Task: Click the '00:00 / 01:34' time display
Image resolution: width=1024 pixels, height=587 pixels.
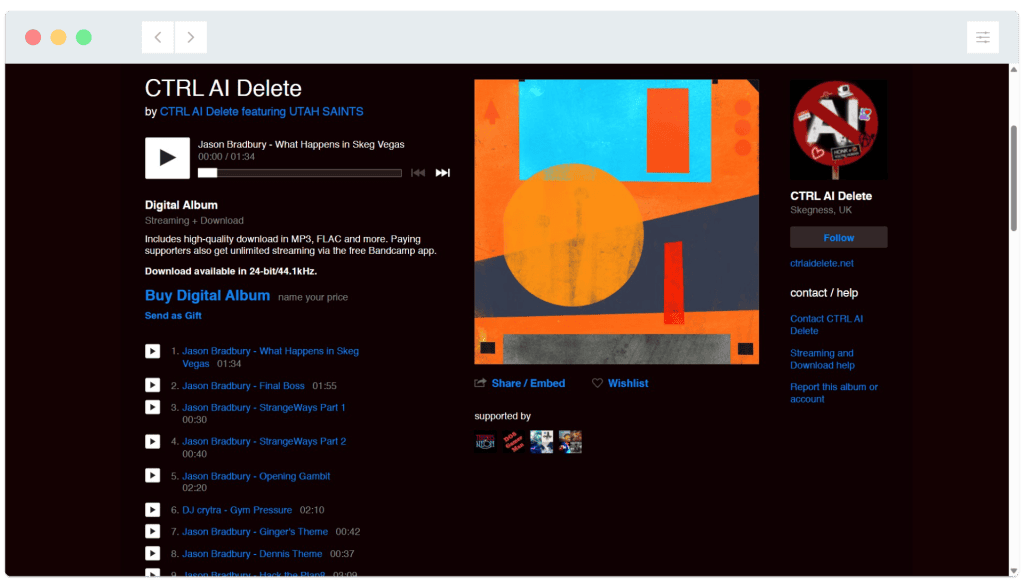Action: point(227,157)
